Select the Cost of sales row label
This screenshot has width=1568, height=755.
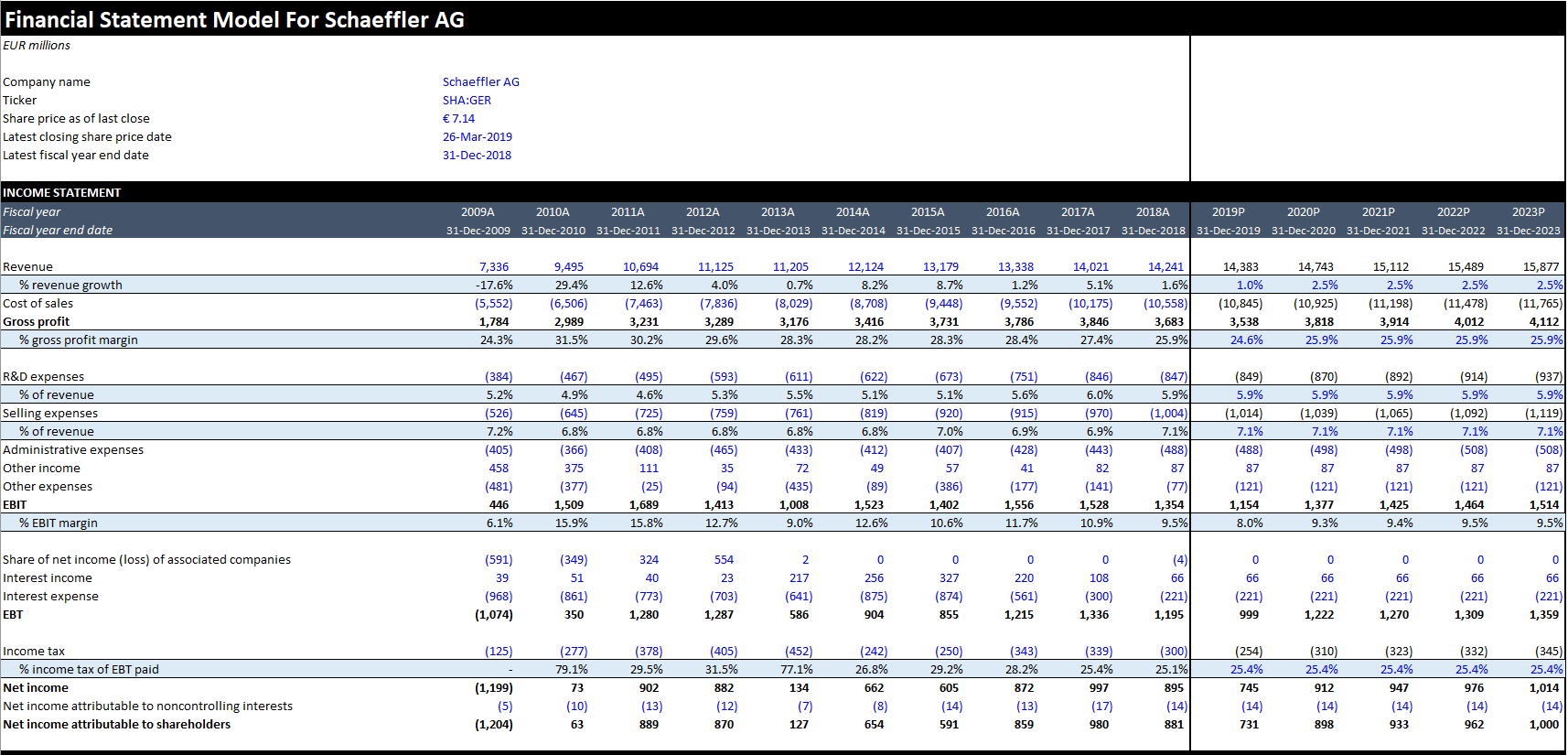pyautogui.click(x=38, y=304)
